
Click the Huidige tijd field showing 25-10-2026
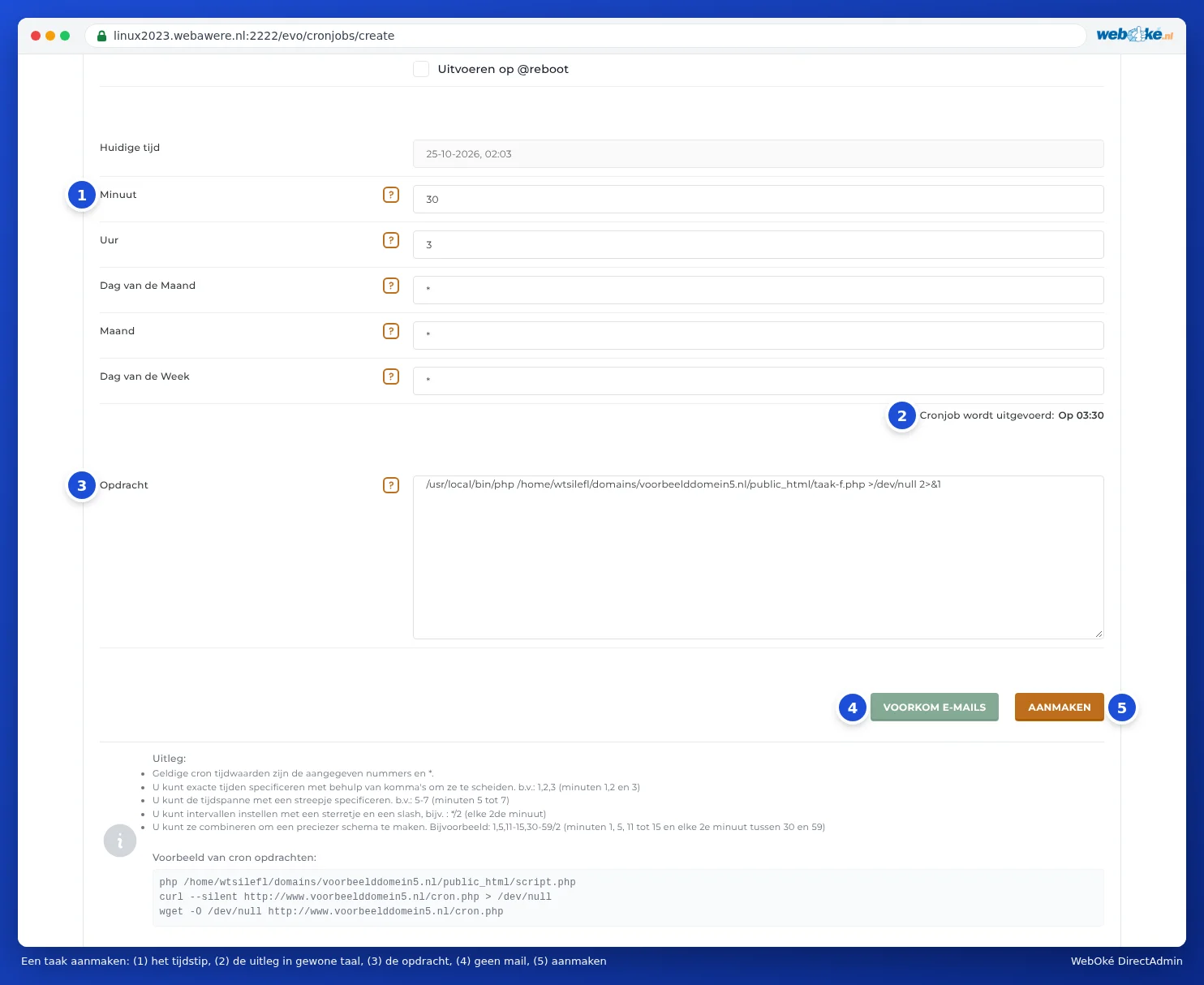click(x=759, y=154)
